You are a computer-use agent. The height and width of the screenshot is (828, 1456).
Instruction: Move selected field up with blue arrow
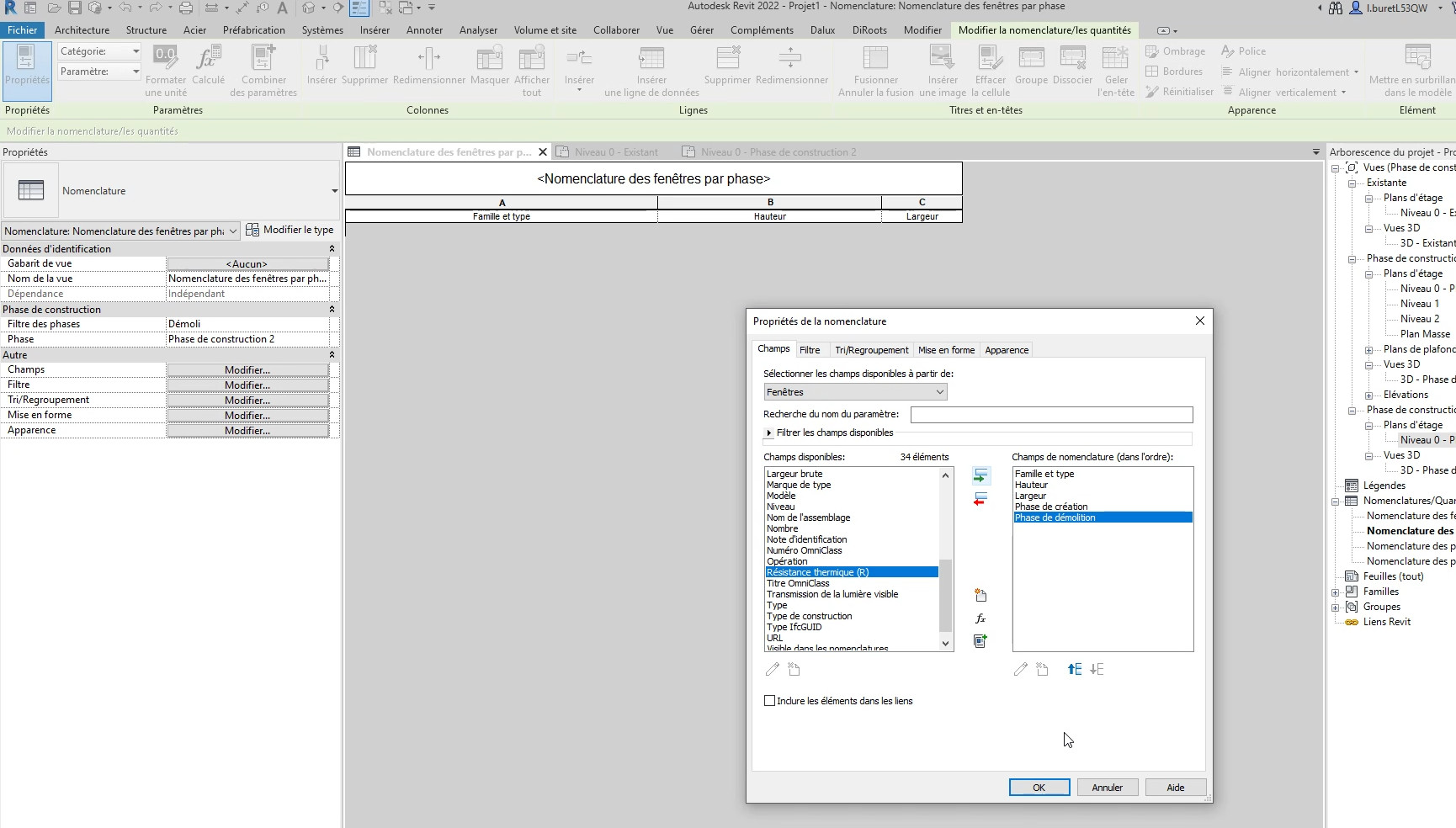[1075, 670]
